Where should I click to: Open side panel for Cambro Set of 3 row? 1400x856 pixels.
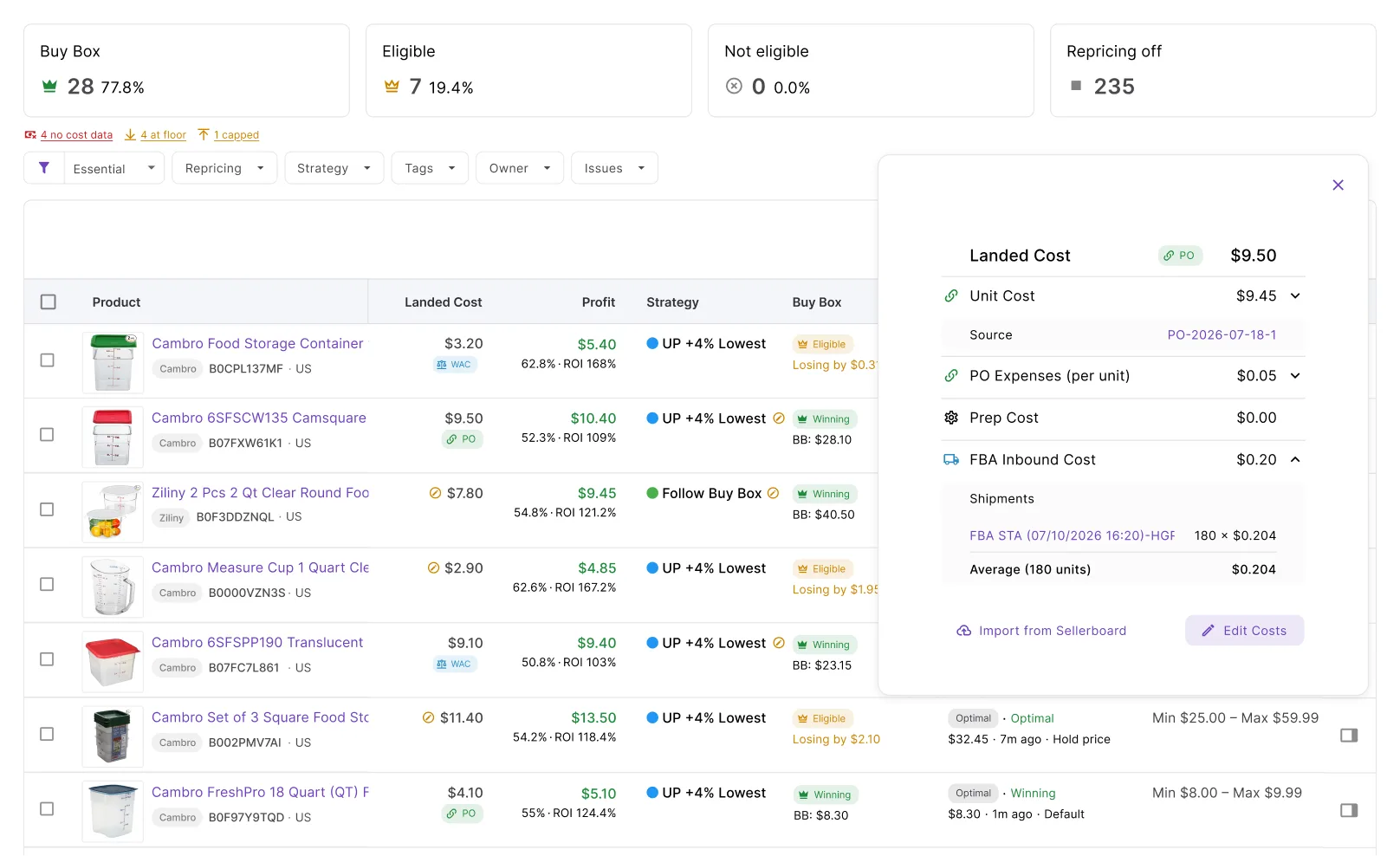[1349, 736]
